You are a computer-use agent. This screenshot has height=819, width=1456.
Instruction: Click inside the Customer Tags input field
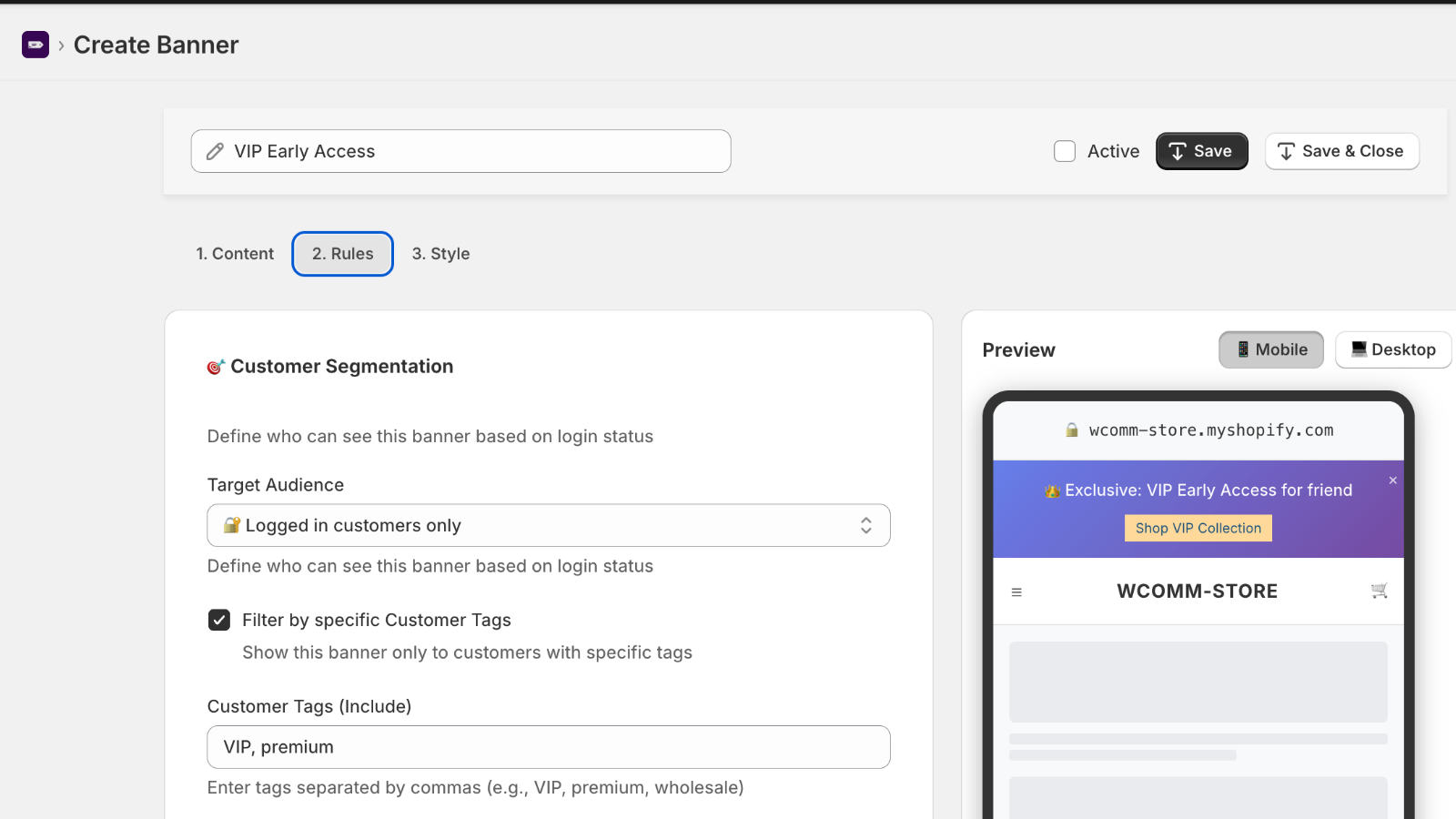pos(548,746)
